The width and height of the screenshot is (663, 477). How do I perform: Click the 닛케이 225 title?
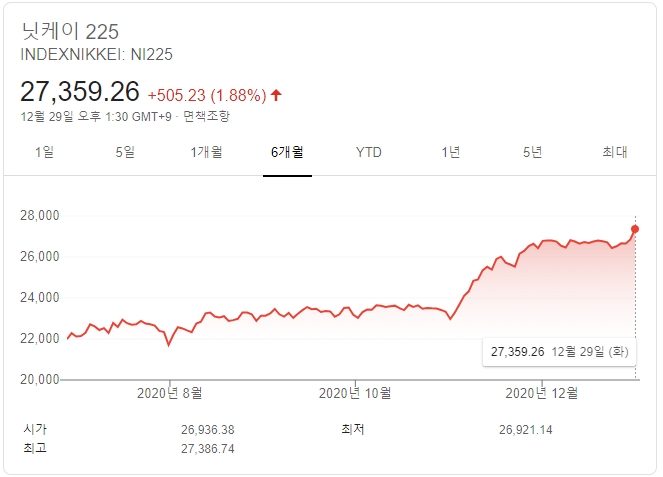coord(69,31)
